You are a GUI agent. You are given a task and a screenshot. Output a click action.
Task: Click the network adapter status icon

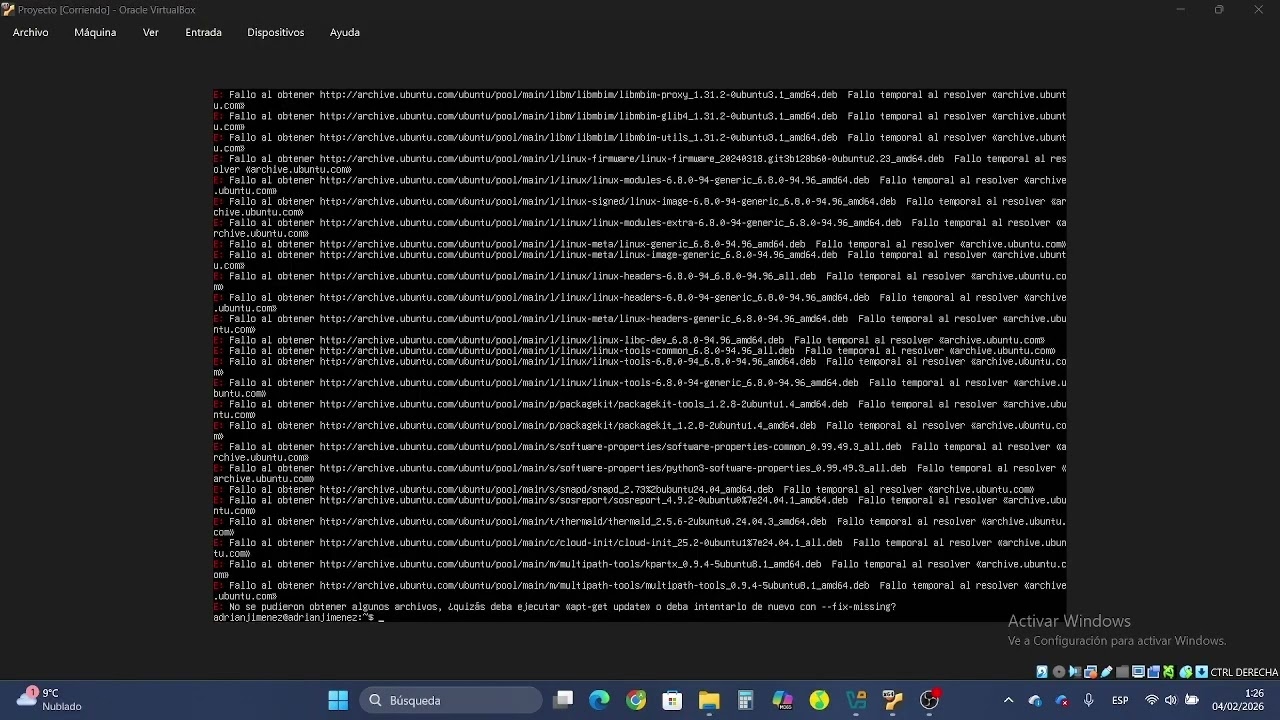(1091, 672)
